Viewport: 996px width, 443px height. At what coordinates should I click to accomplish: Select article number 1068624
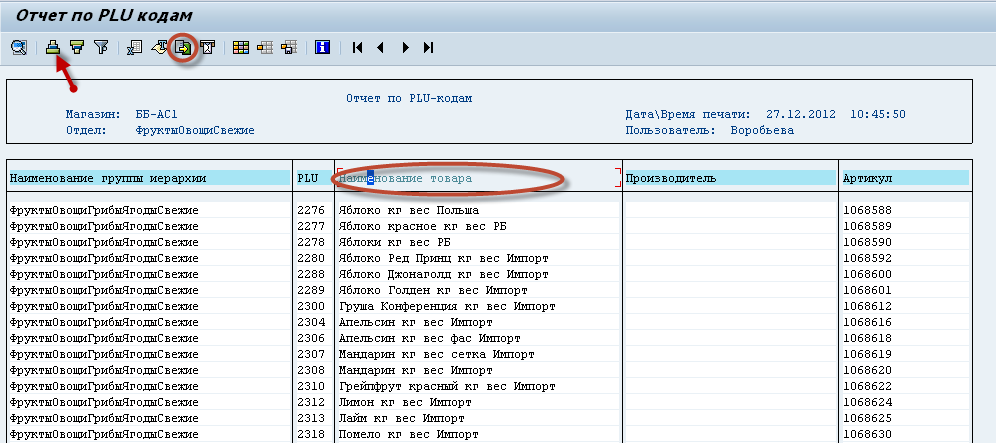(868, 402)
